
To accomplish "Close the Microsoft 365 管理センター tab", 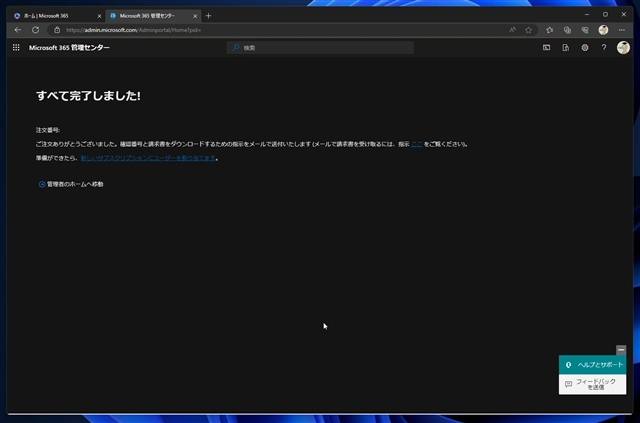I will pyautogui.click(x=195, y=16).
